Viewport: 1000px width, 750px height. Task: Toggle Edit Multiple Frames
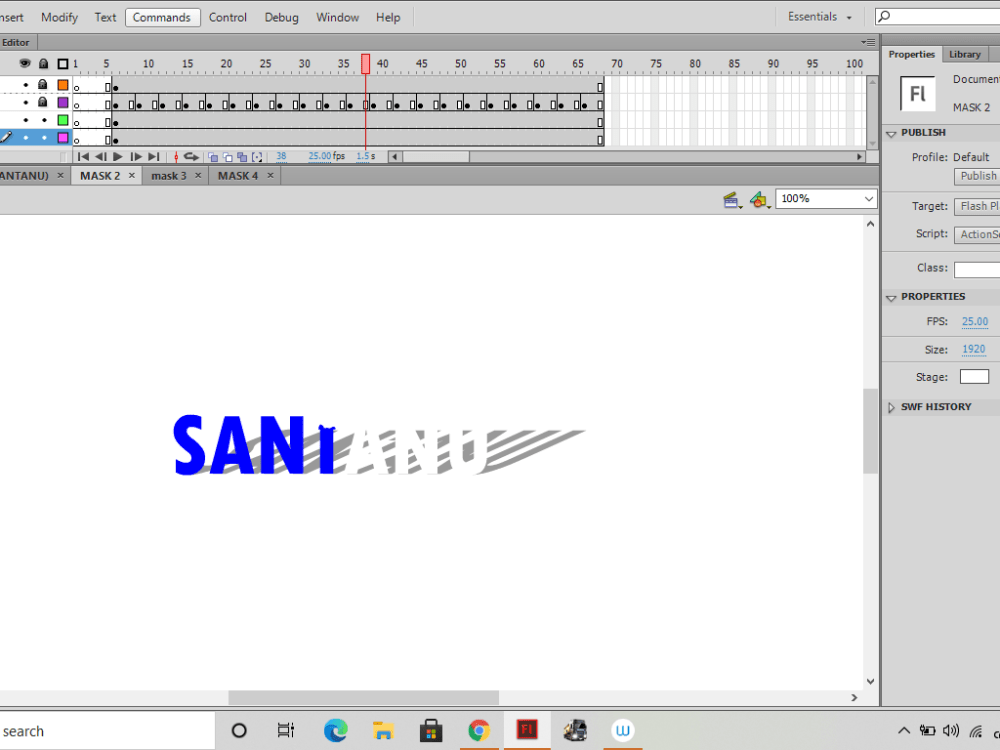(x=242, y=157)
